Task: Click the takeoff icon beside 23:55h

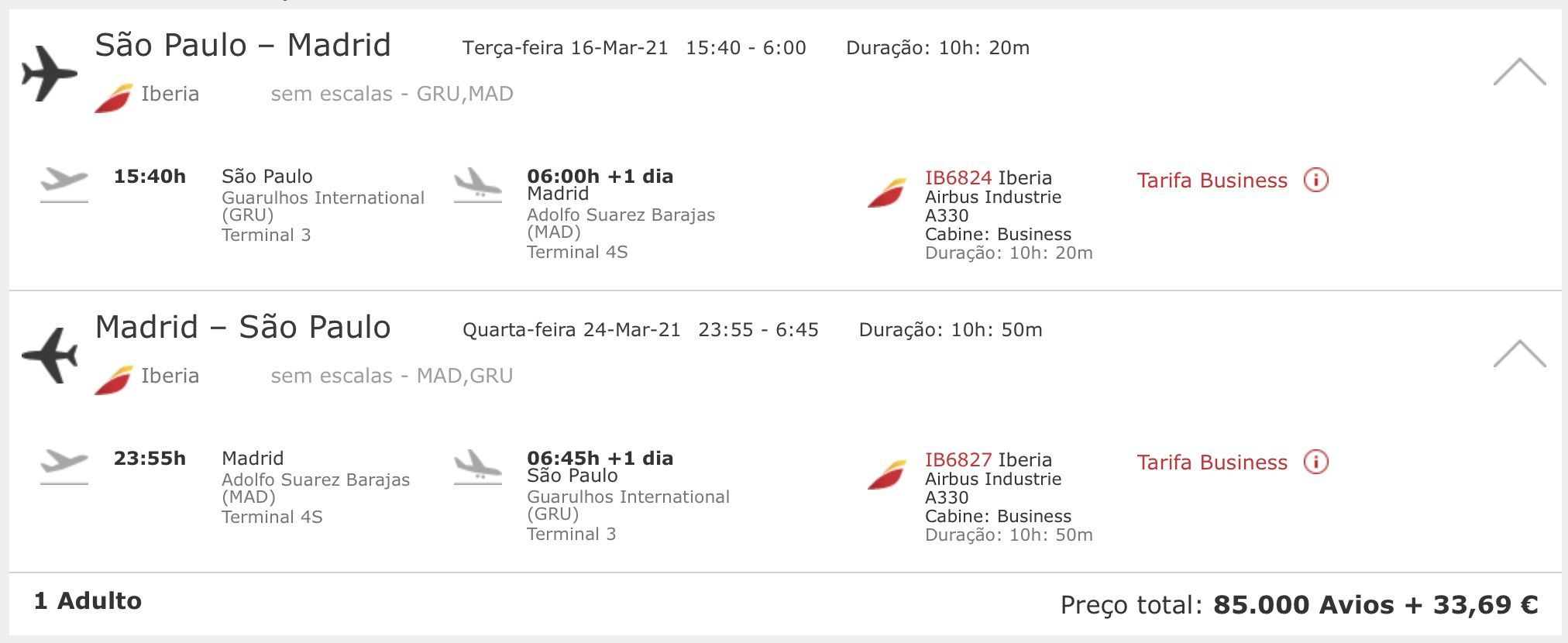Action: pos(64,466)
